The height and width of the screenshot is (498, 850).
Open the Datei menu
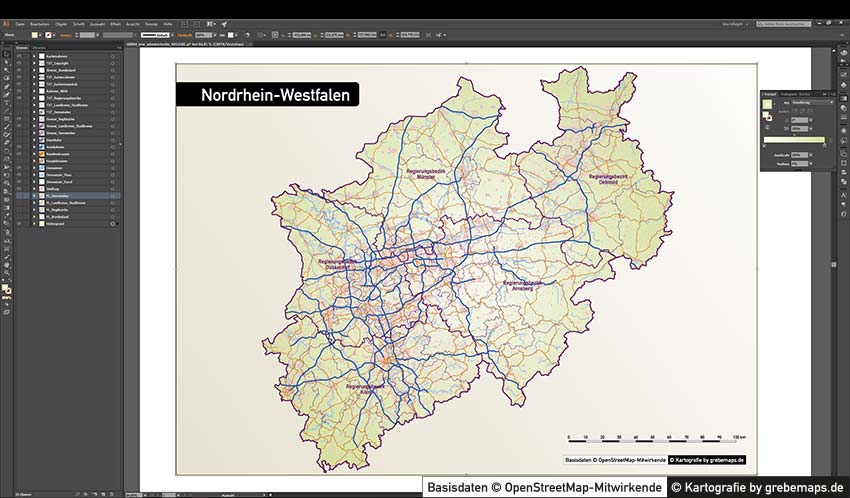(20, 23)
